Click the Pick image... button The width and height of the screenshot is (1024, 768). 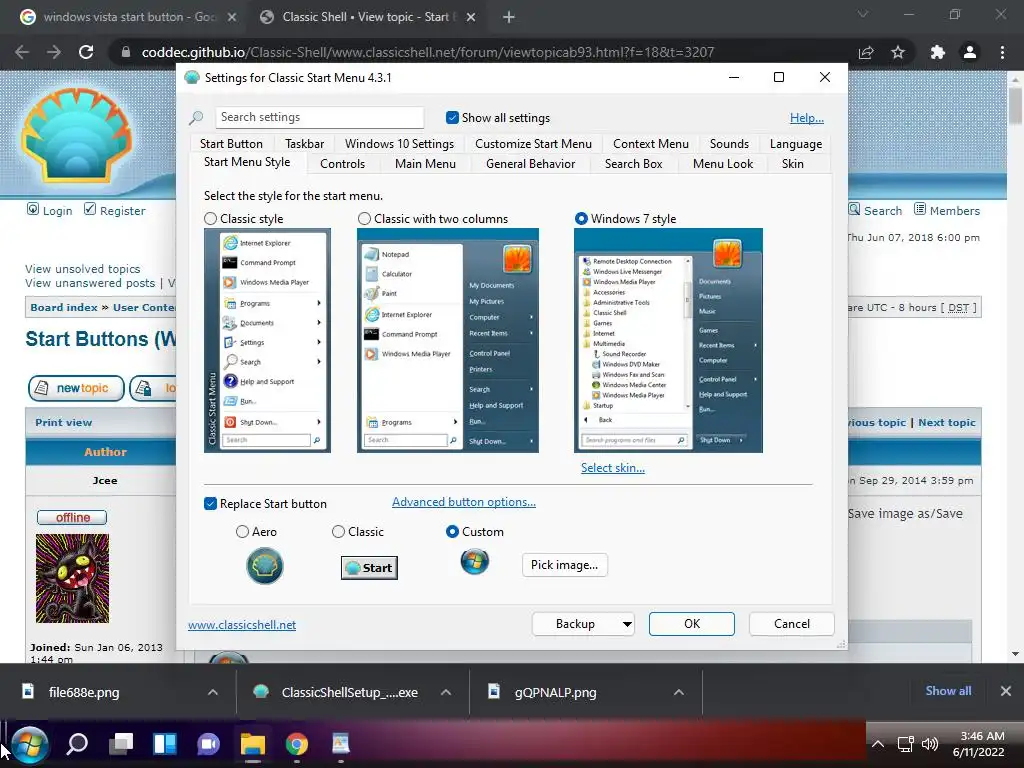(564, 565)
